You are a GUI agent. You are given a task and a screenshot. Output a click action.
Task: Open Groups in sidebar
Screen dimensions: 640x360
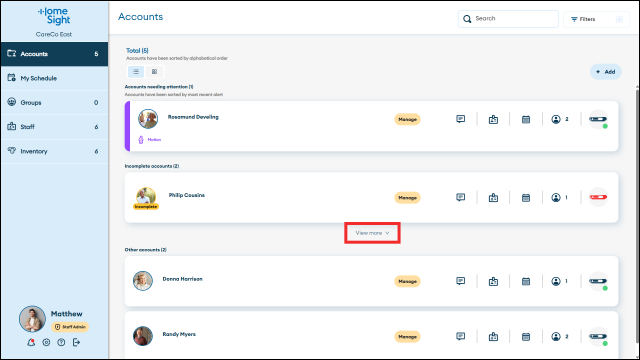coord(54,102)
